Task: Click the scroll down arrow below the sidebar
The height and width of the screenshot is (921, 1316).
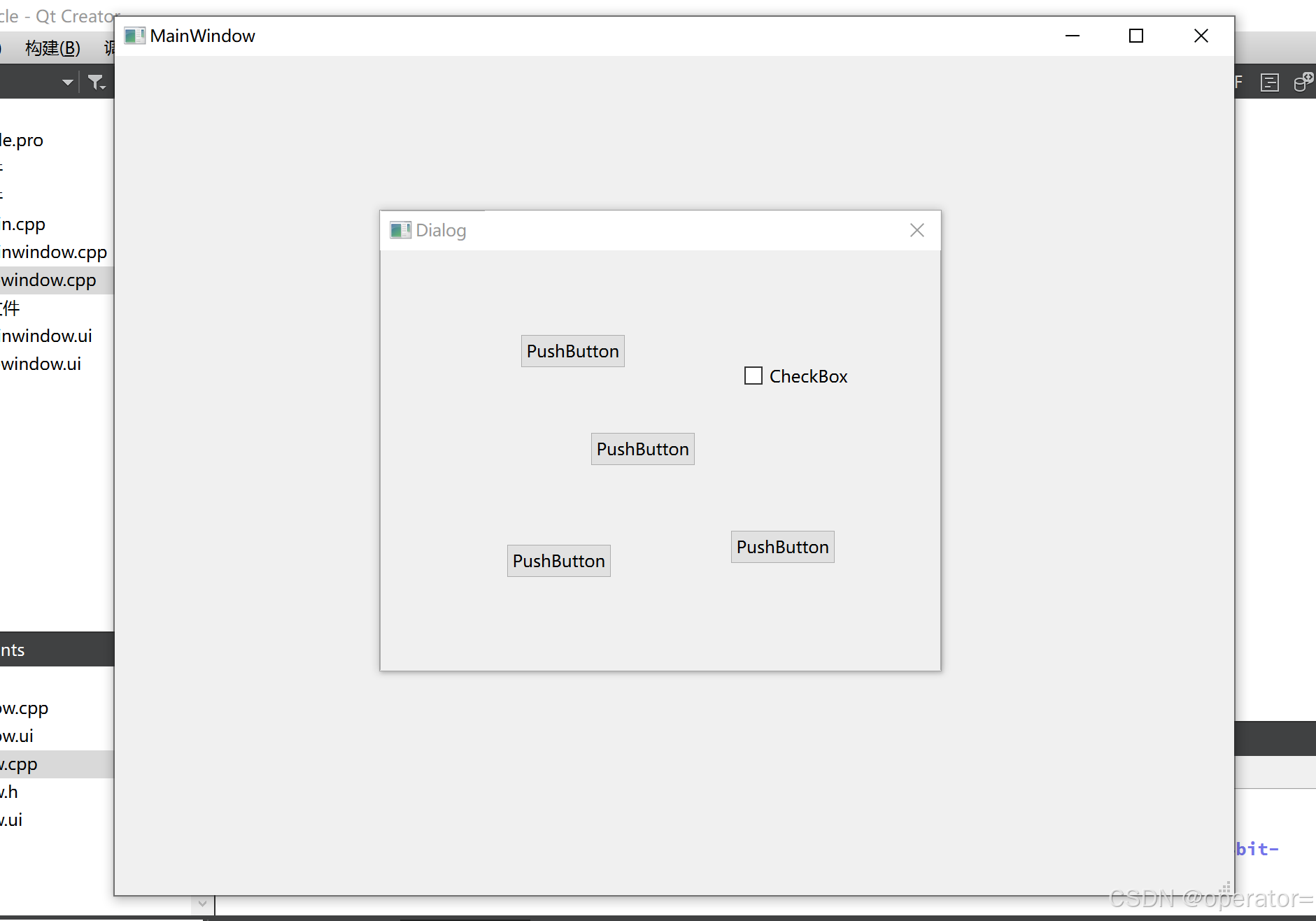Action: coord(202,904)
